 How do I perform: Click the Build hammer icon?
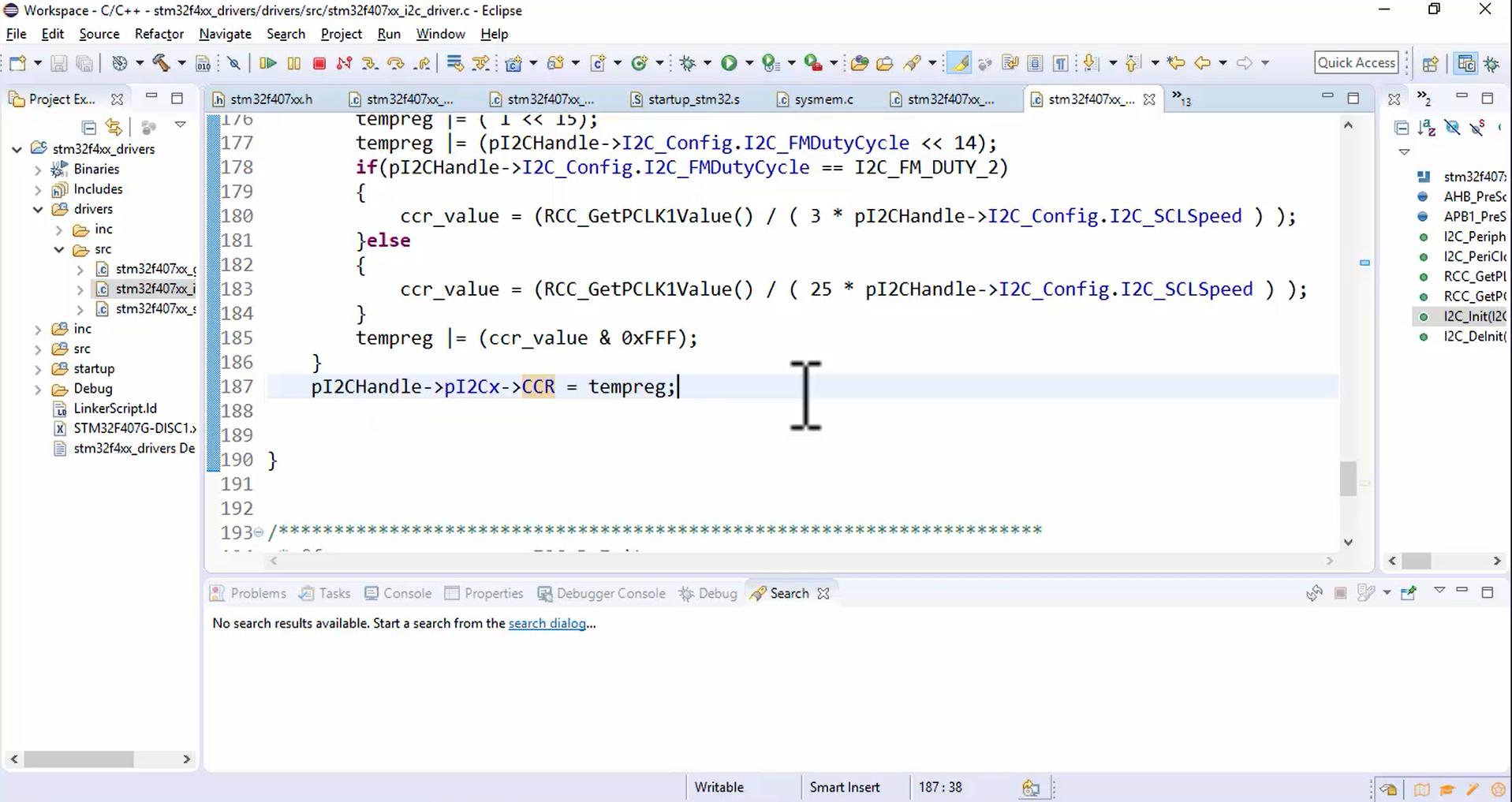(x=161, y=63)
